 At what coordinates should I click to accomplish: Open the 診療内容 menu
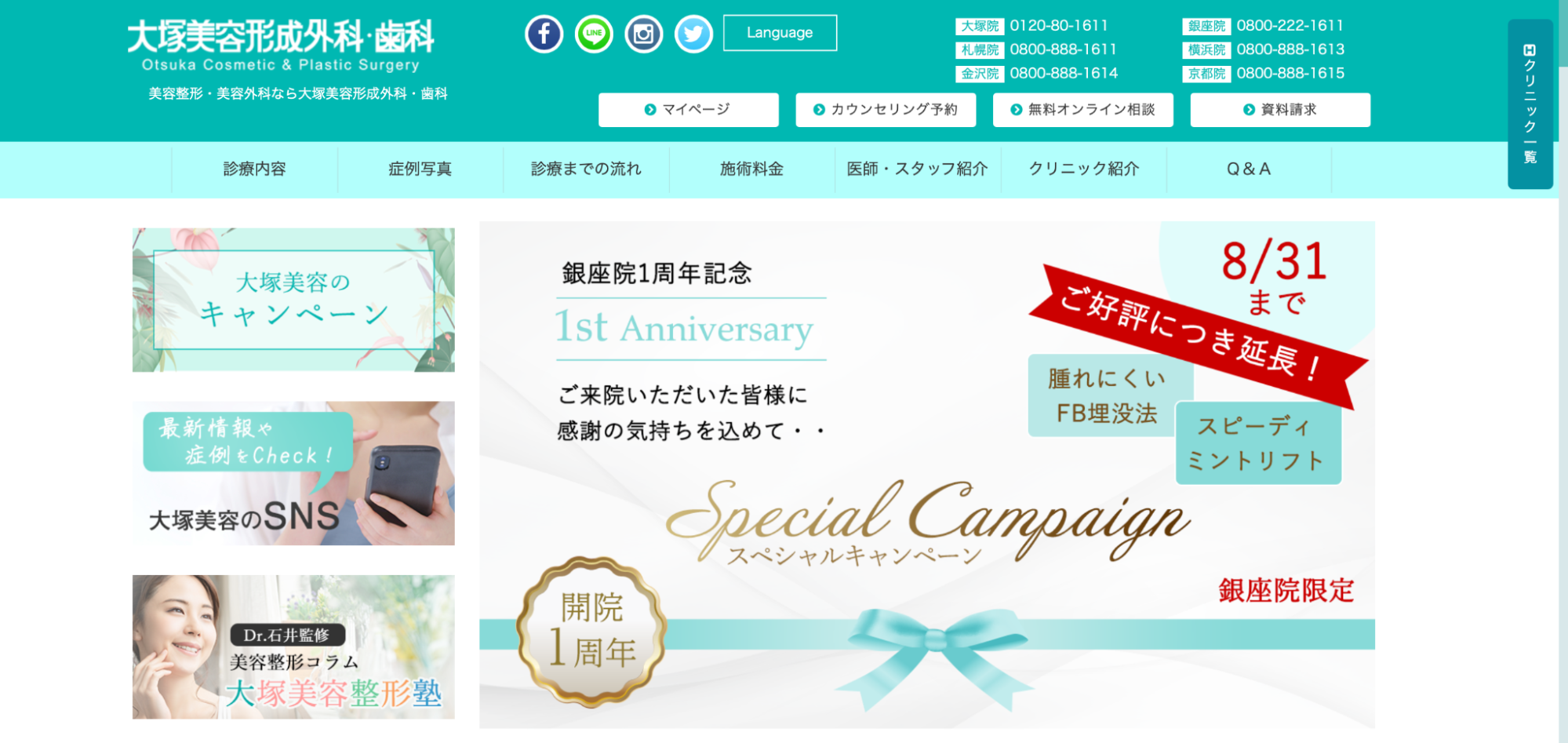(254, 169)
